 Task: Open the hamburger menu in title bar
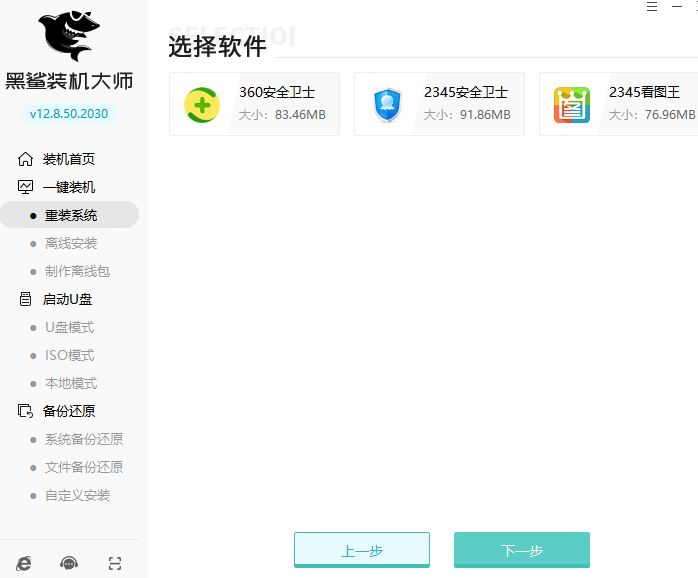click(x=652, y=6)
